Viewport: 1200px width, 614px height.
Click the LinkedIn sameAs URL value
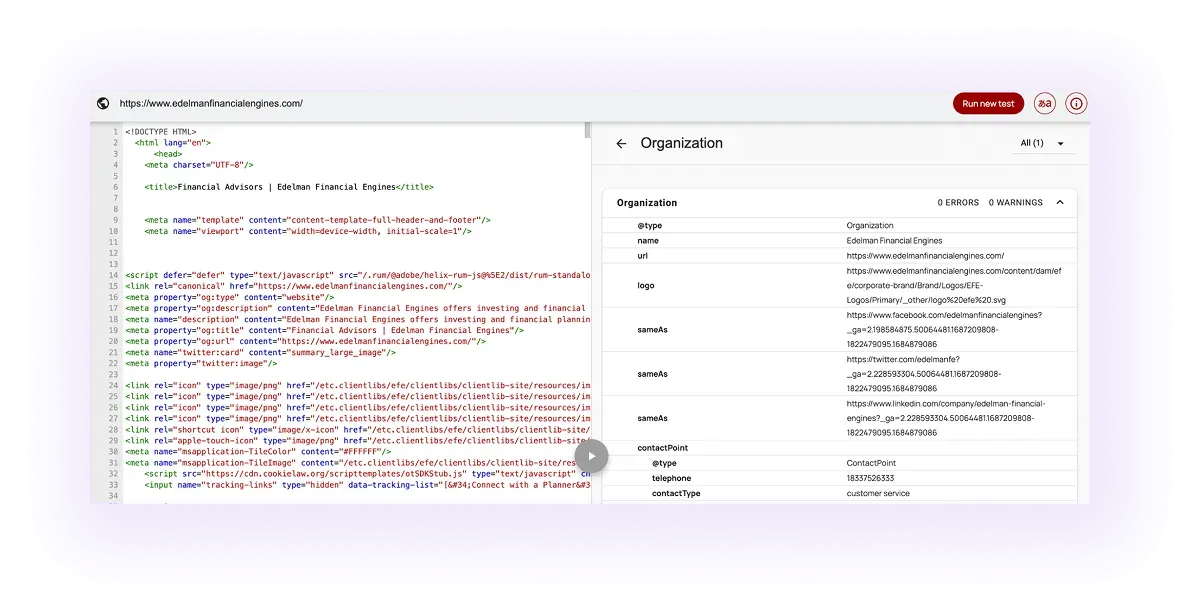946,418
